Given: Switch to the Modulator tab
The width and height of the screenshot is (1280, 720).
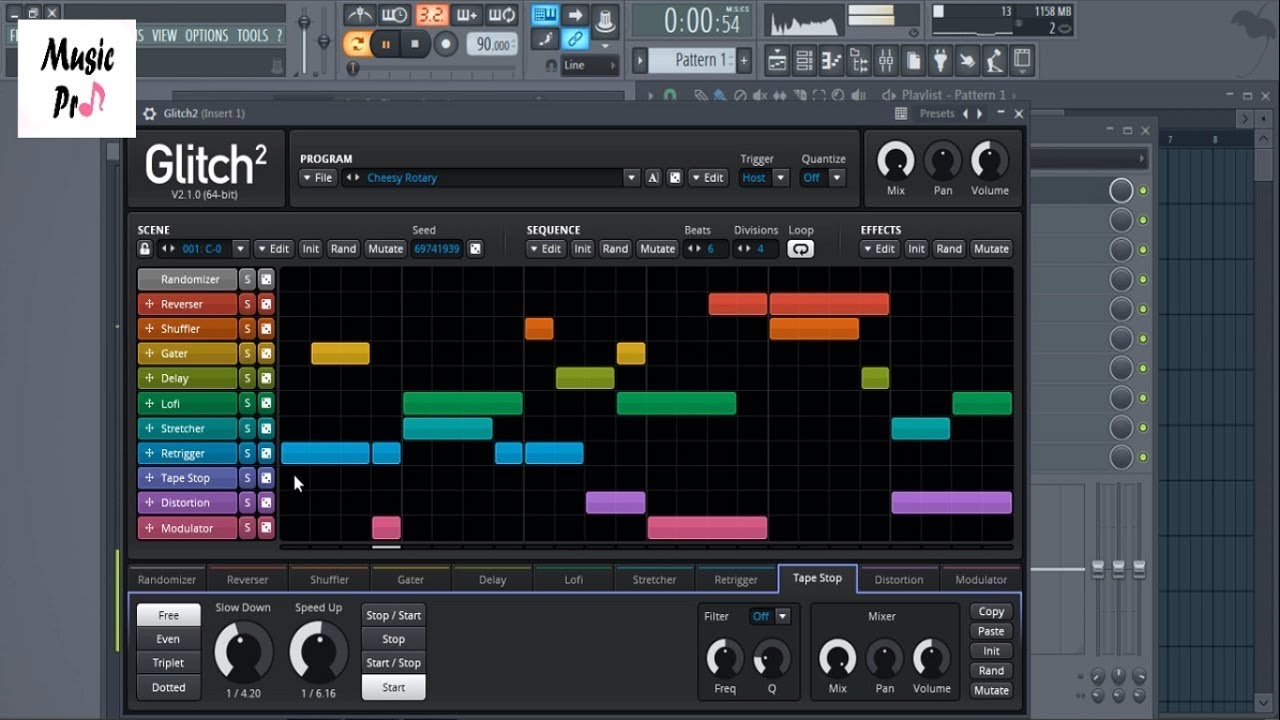Looking at the screenshot, I should 981,579.
